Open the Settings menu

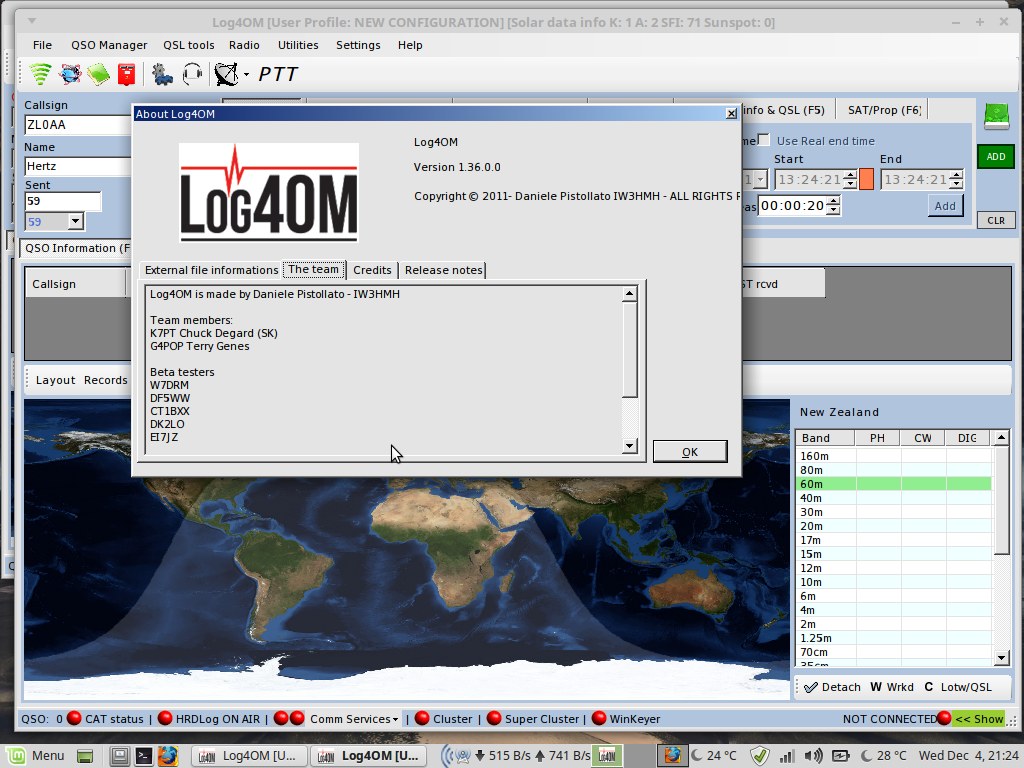(358, 45)
